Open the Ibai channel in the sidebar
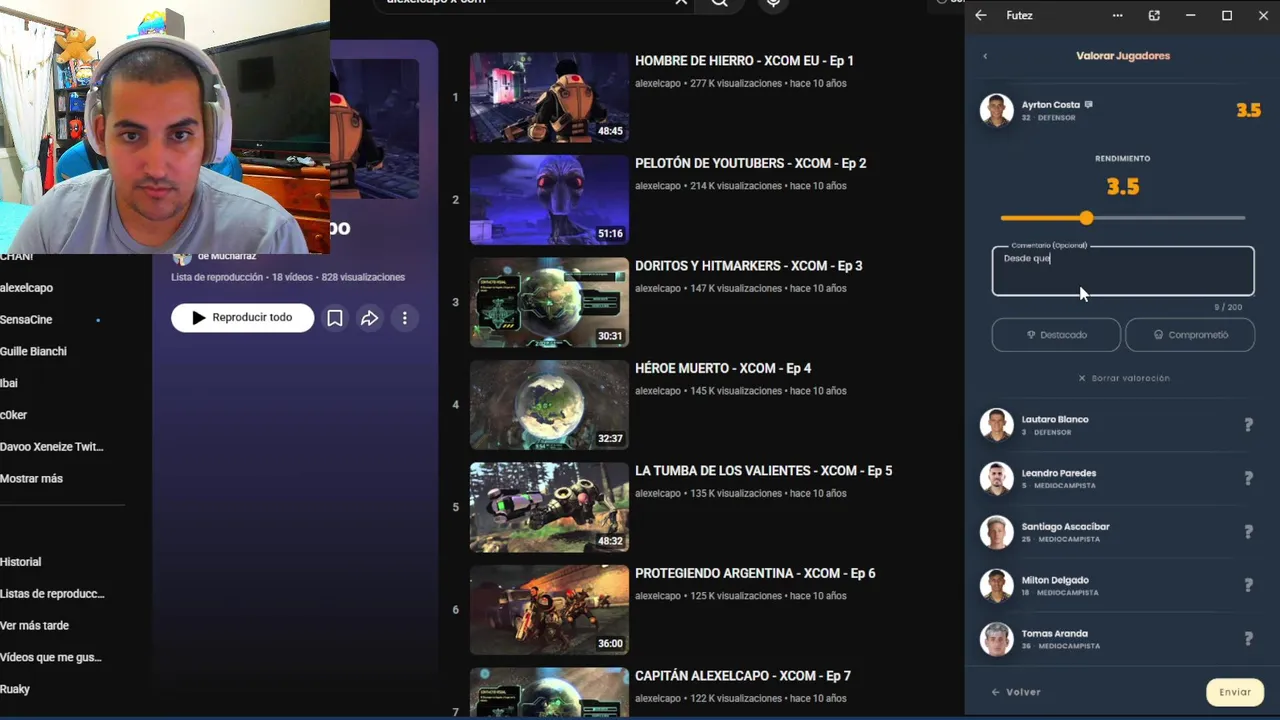1280x720 pixels. [x=9, y=383]
